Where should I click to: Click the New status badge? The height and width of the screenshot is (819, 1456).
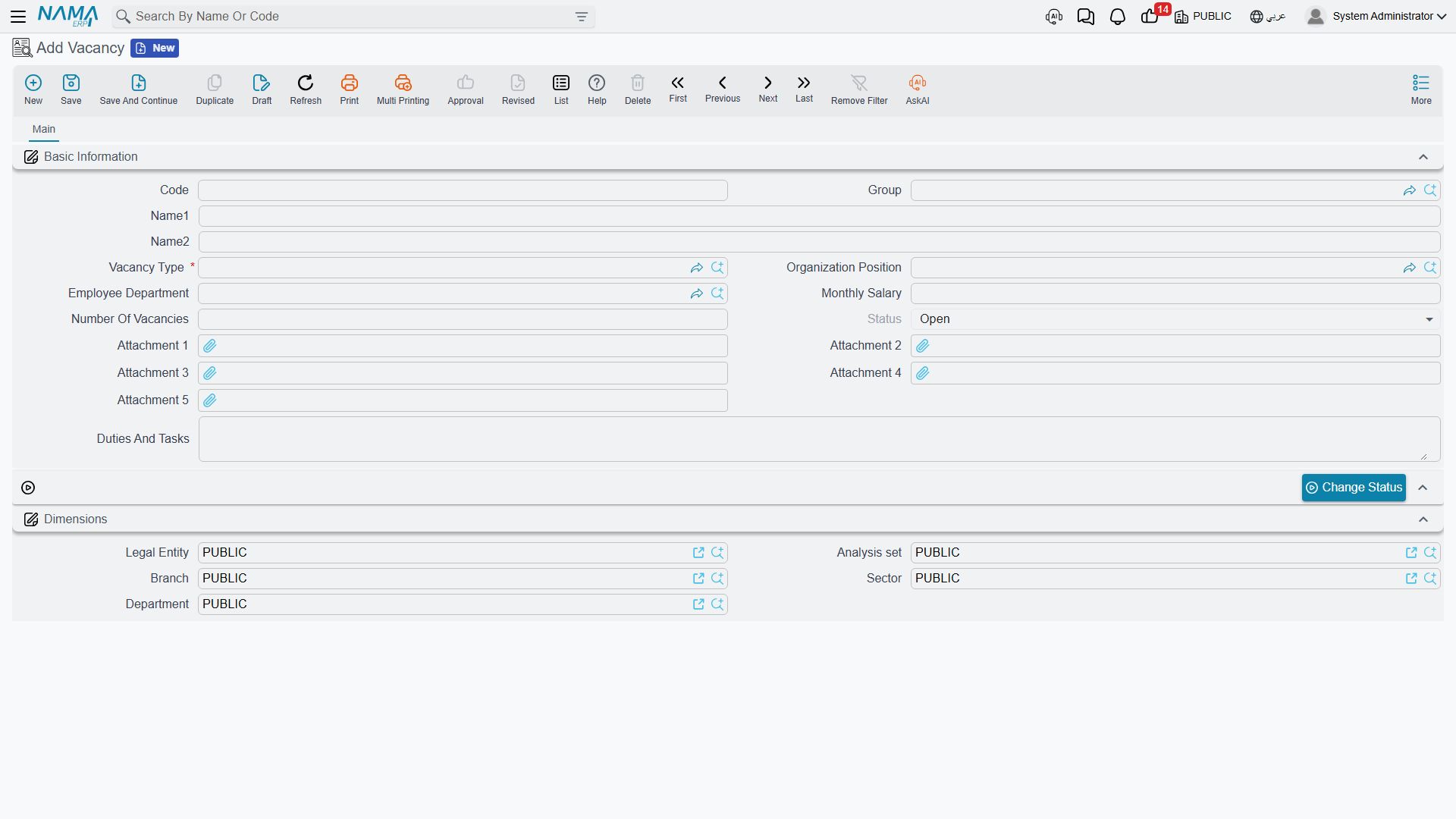155,48
